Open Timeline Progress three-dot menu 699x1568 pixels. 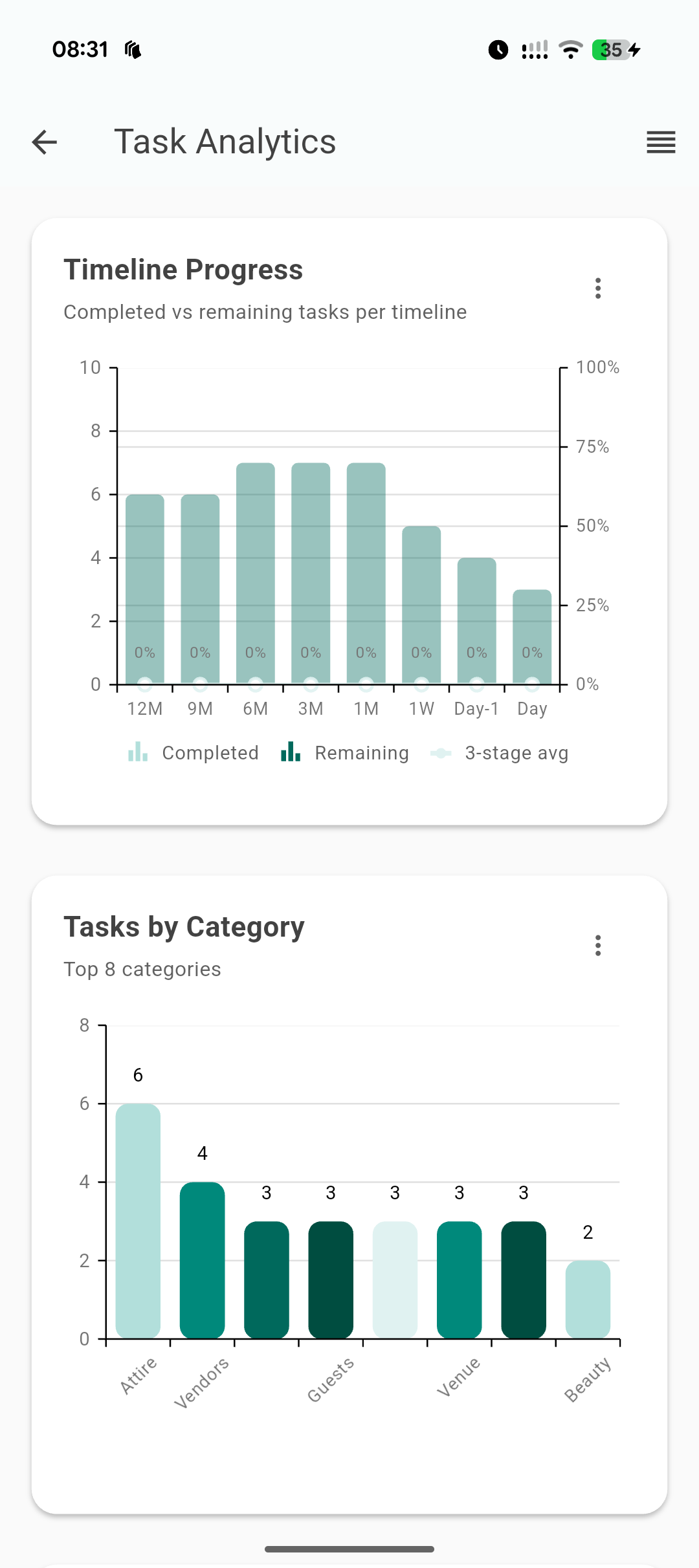[x=598, y=289]
